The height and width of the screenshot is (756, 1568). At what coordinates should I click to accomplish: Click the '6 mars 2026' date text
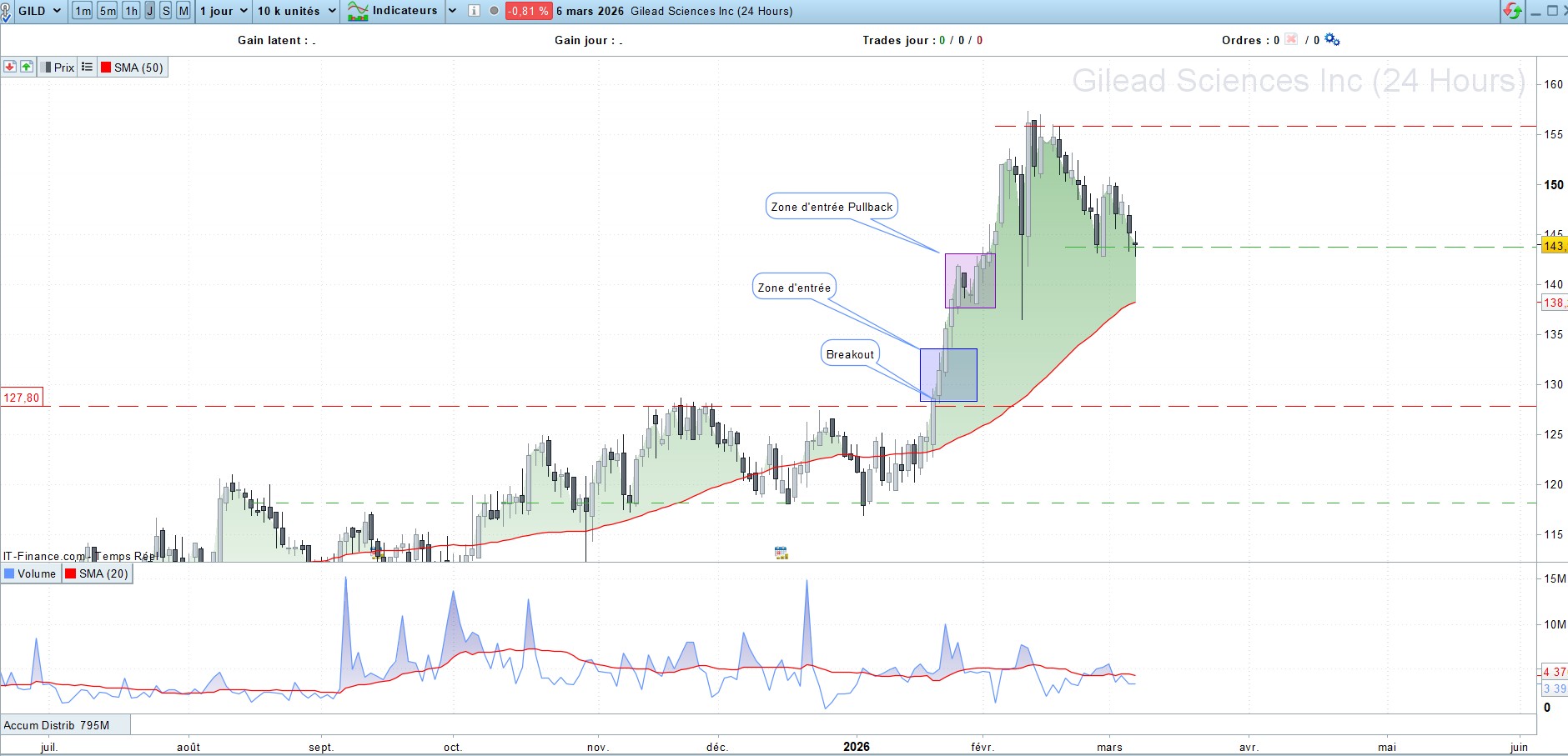591,11
